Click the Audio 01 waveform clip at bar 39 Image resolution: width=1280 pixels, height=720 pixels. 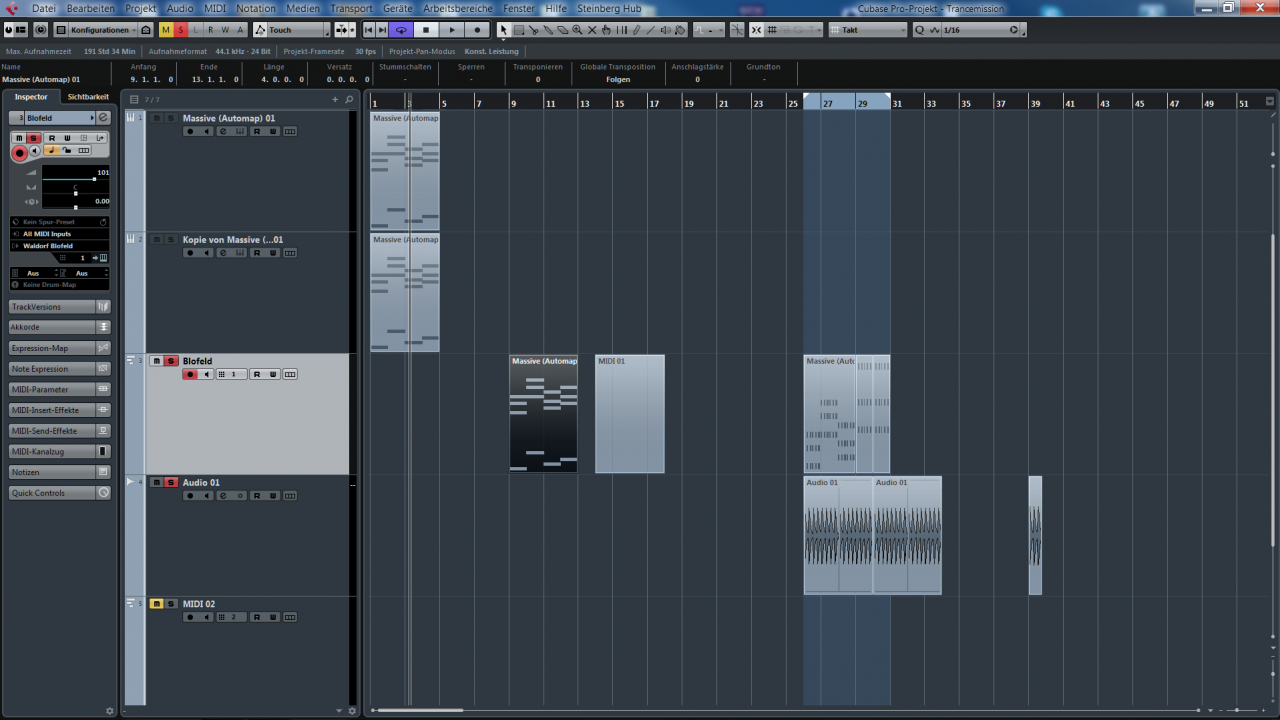click(1035, 535)
